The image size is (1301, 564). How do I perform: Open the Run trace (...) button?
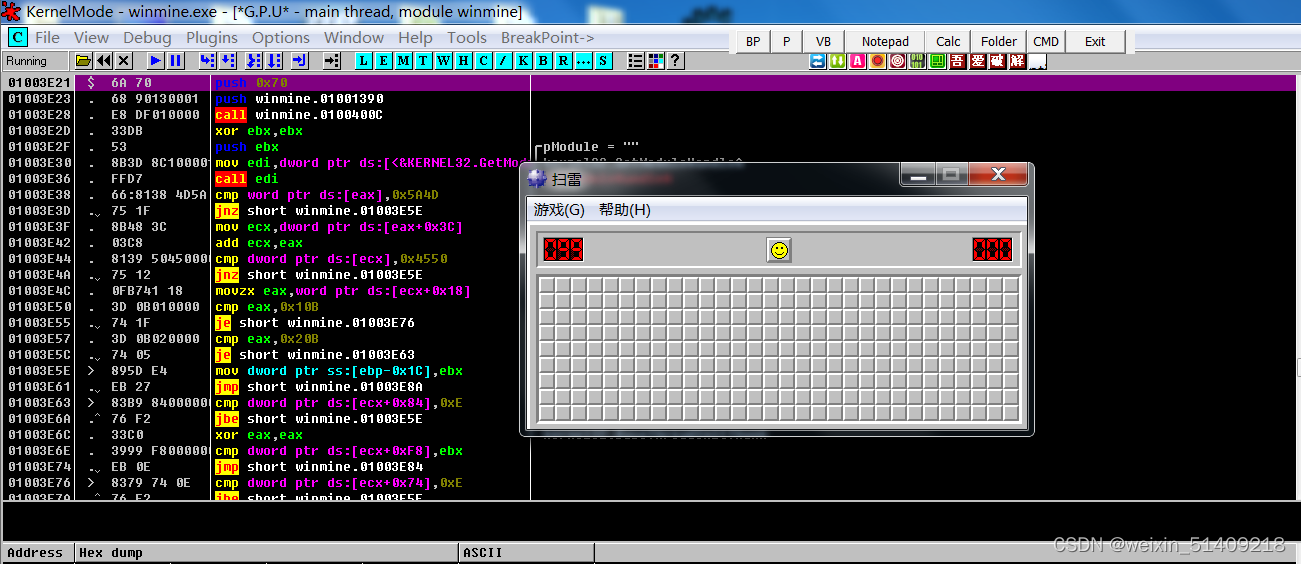point(583,61)
